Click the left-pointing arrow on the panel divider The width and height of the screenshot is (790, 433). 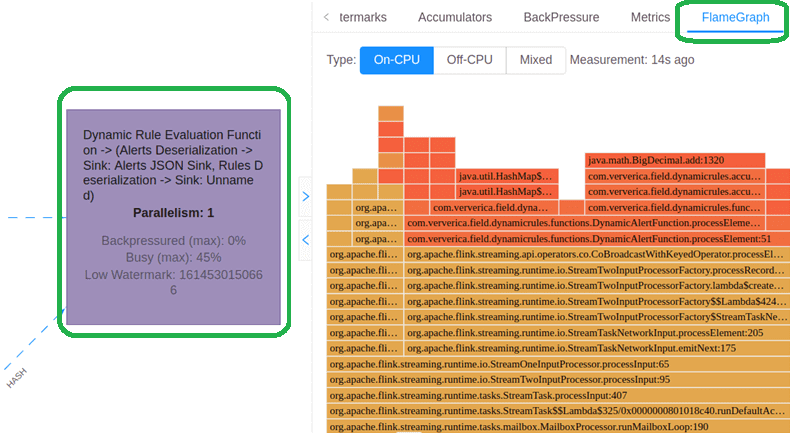click(306, 239)
